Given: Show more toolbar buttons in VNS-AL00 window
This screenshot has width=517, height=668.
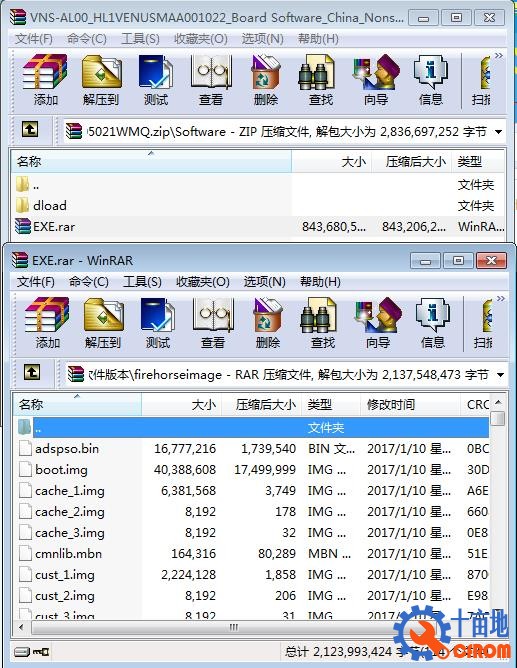Looking at the screenshot, I should (x=499, y=56).
